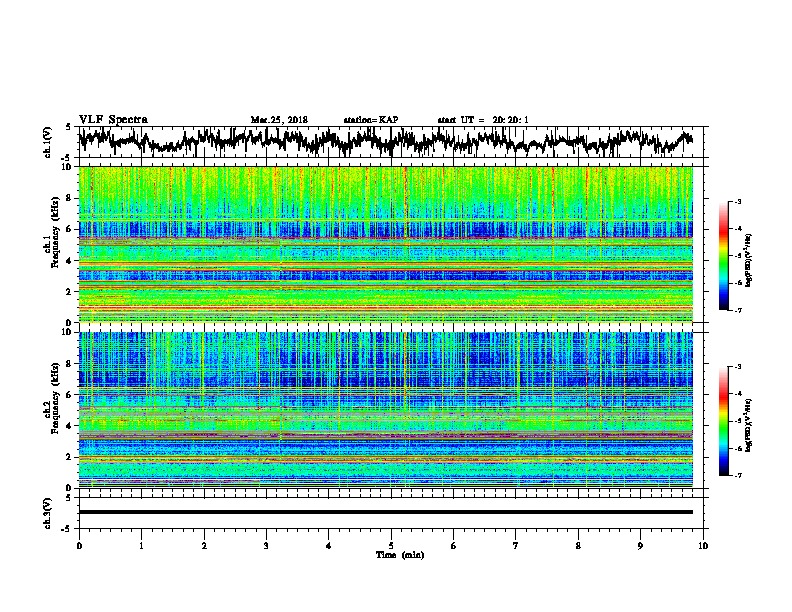The image size is (792, 612).
Task: Click time axis tick label "6"
Action: 453,546
